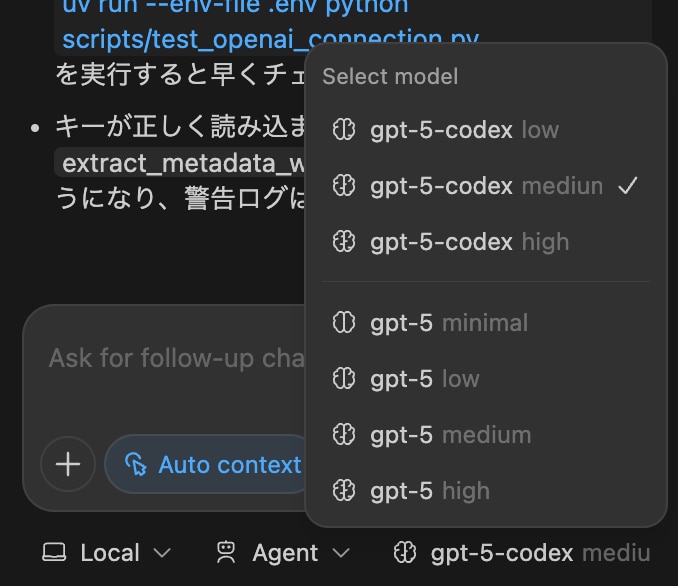Choose gpt-5-codex high model option
Image resolution: width=678 pixels, height=586 pixels.
469,242
